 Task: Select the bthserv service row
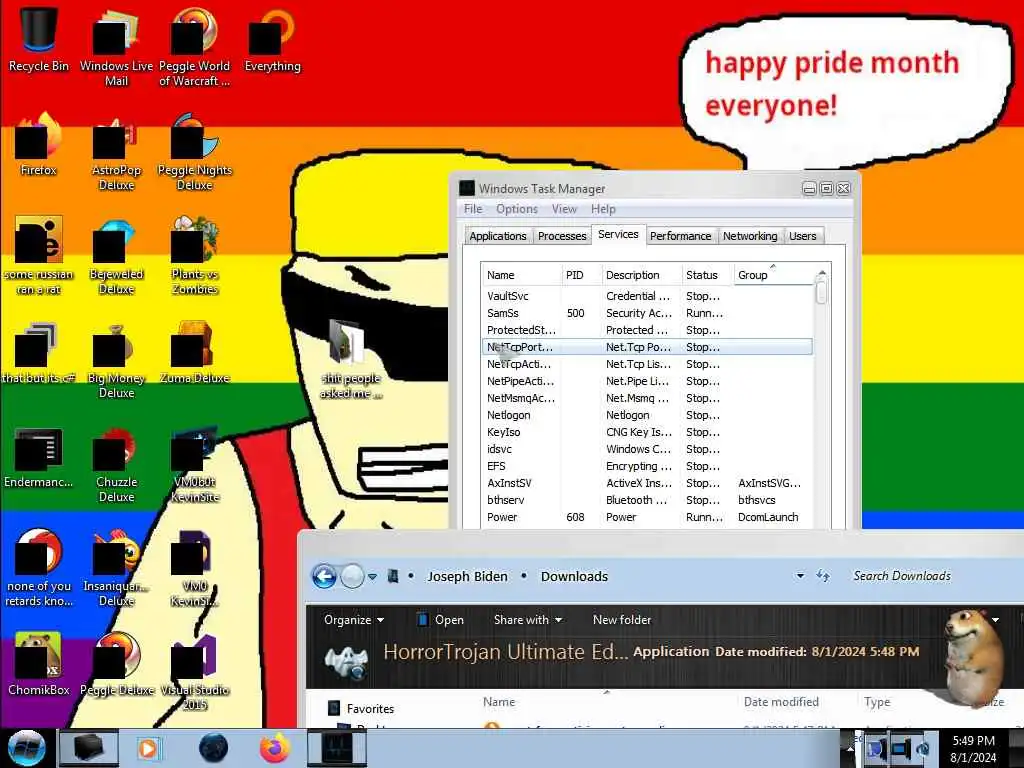647,500
